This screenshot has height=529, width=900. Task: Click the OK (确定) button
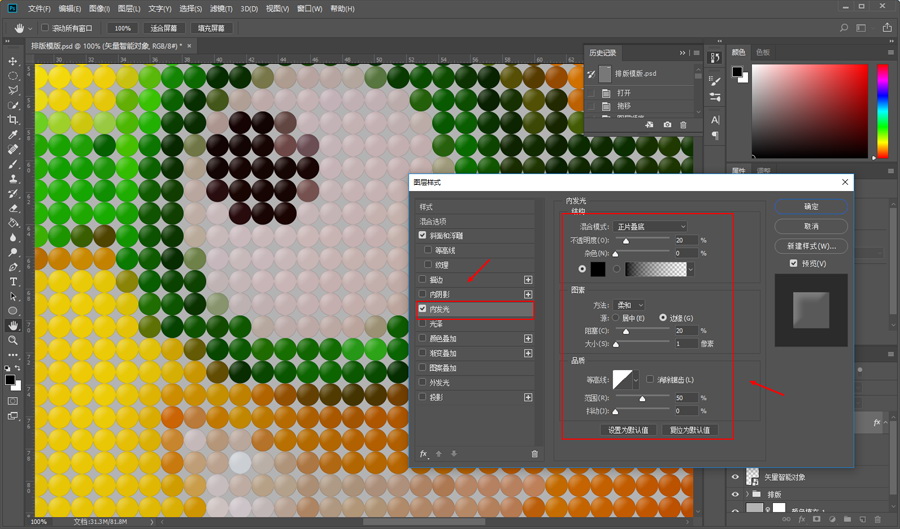(x=810, y=206)
